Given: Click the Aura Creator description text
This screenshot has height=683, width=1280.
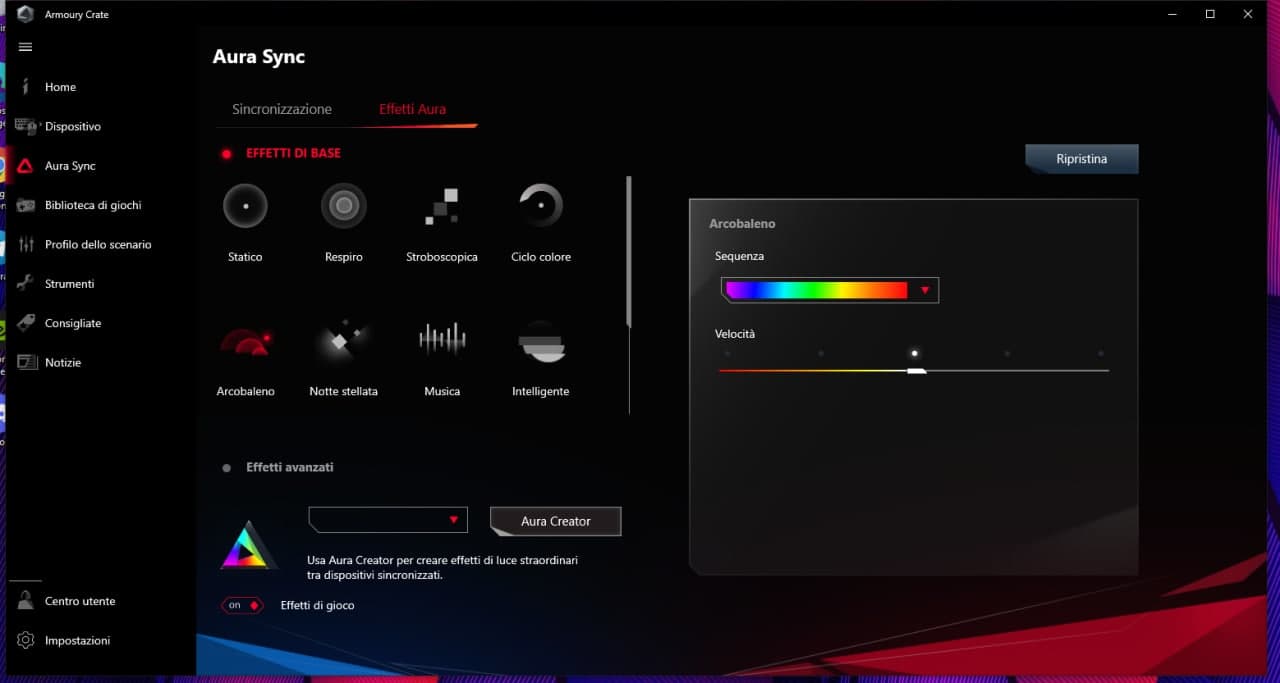Looking at the screenshot, I should 442,568.
